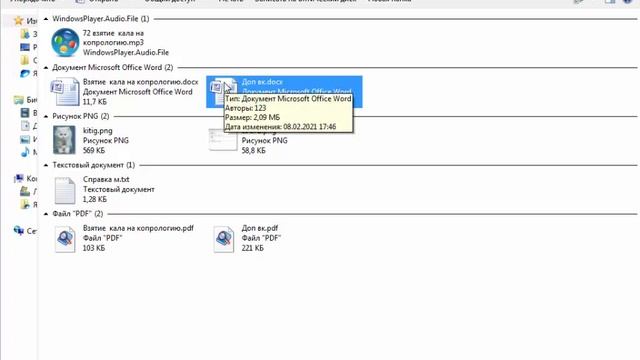Screen dimensions: 640x360
Task: Open the Favorites star in the navigation pane
Action: pyautogui.click(x=18, y=21)
